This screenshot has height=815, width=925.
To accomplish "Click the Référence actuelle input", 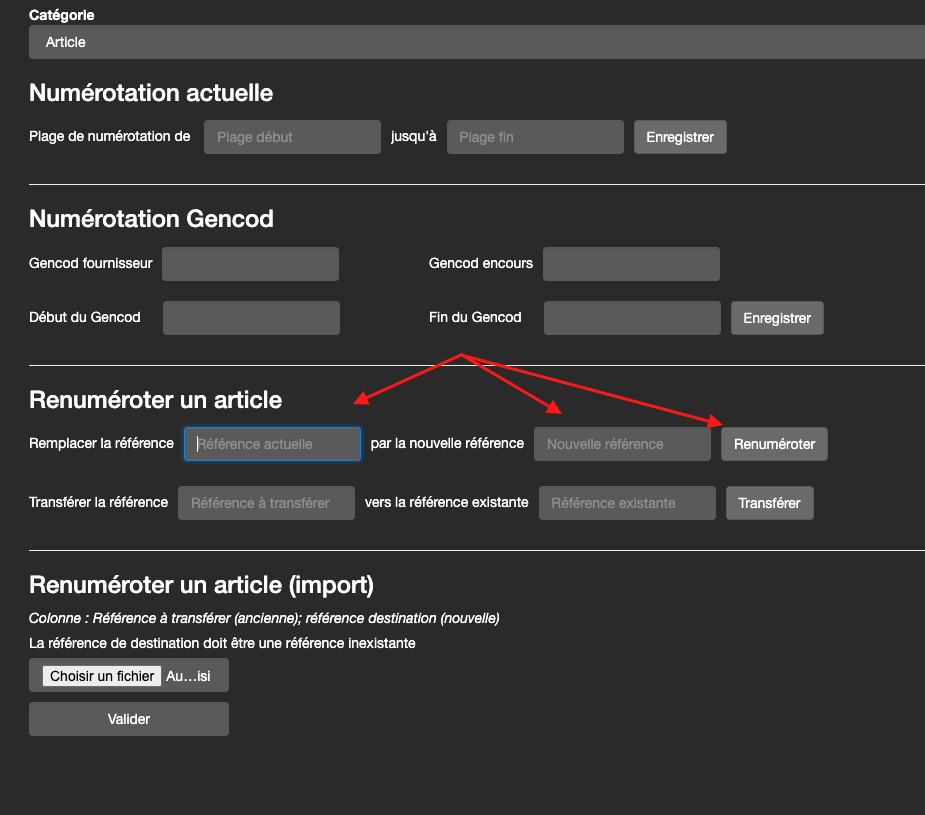I will 272,444.
